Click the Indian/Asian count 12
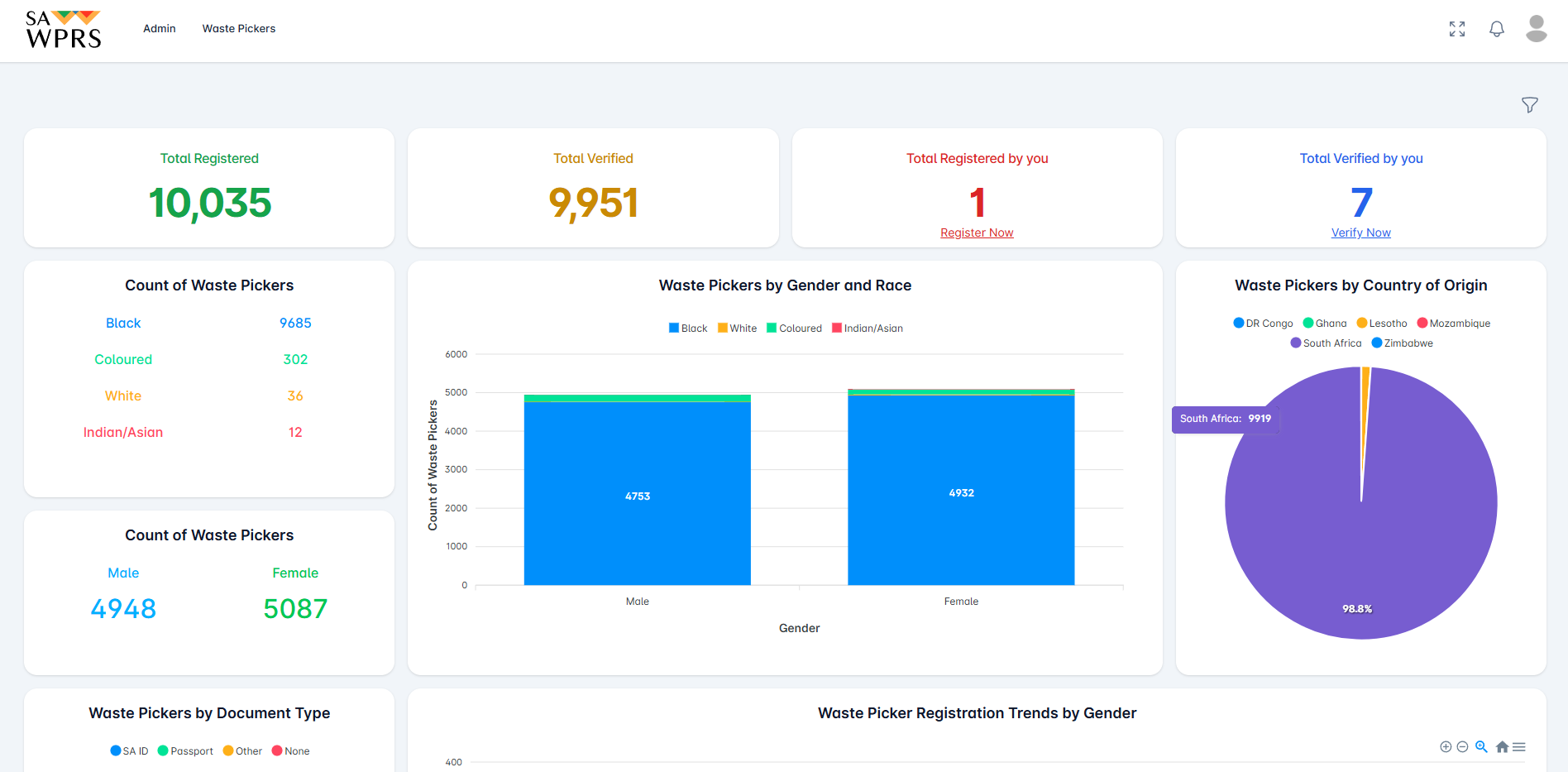The width and height of the screenshot is (1568, 772). click(295, 433)
